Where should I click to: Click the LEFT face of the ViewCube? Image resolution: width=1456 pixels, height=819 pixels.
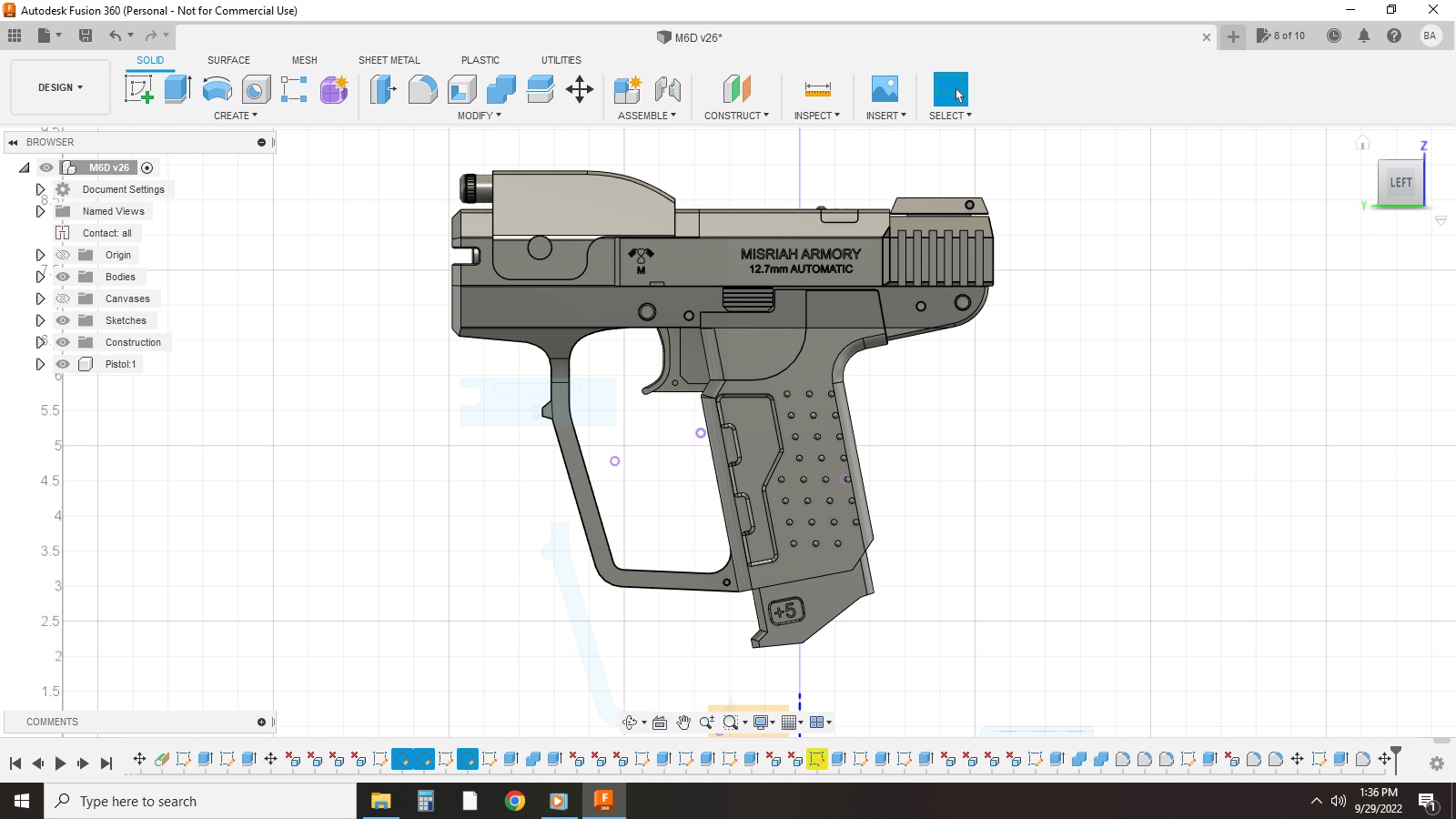tap(1400, 182)
